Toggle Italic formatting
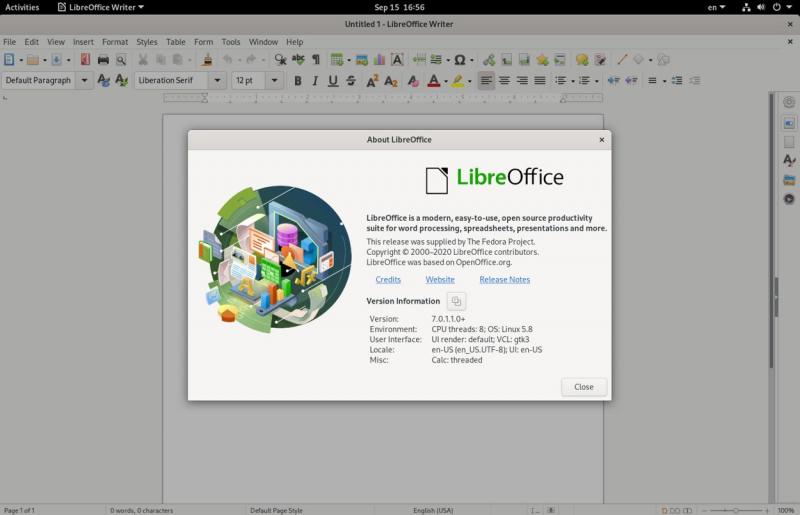Image resolution: width=800 pixels, height=515 pixels. pyautogui.click(x=315, y=81)
